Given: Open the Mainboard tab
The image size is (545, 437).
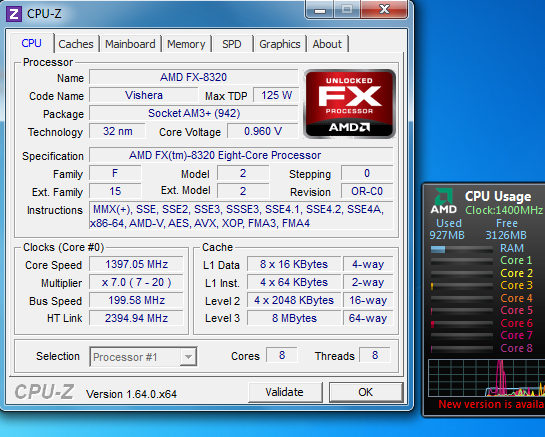Looking at the screenshot, I should (x=130, y=44).
